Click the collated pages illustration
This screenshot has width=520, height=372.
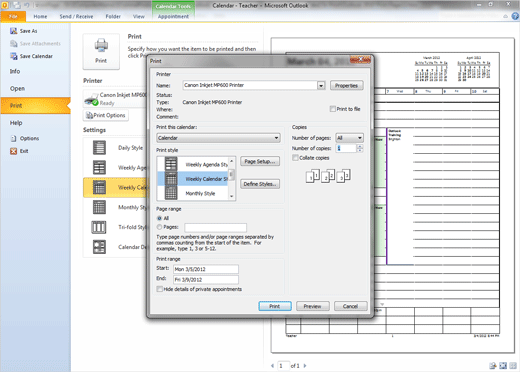(x=328, y=176)
